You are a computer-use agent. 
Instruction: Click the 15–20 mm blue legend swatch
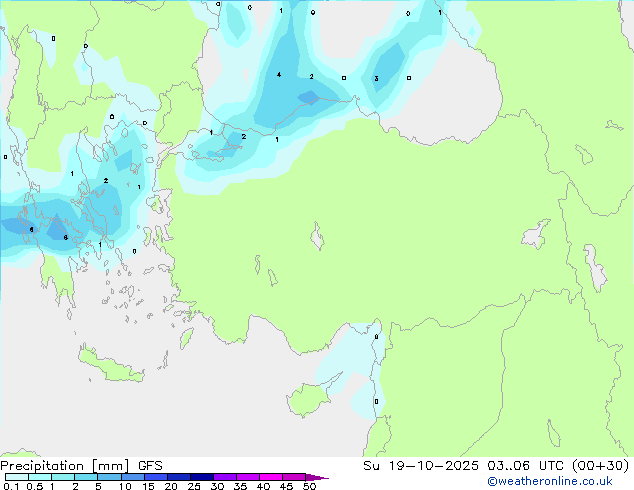tap(156, 477)
